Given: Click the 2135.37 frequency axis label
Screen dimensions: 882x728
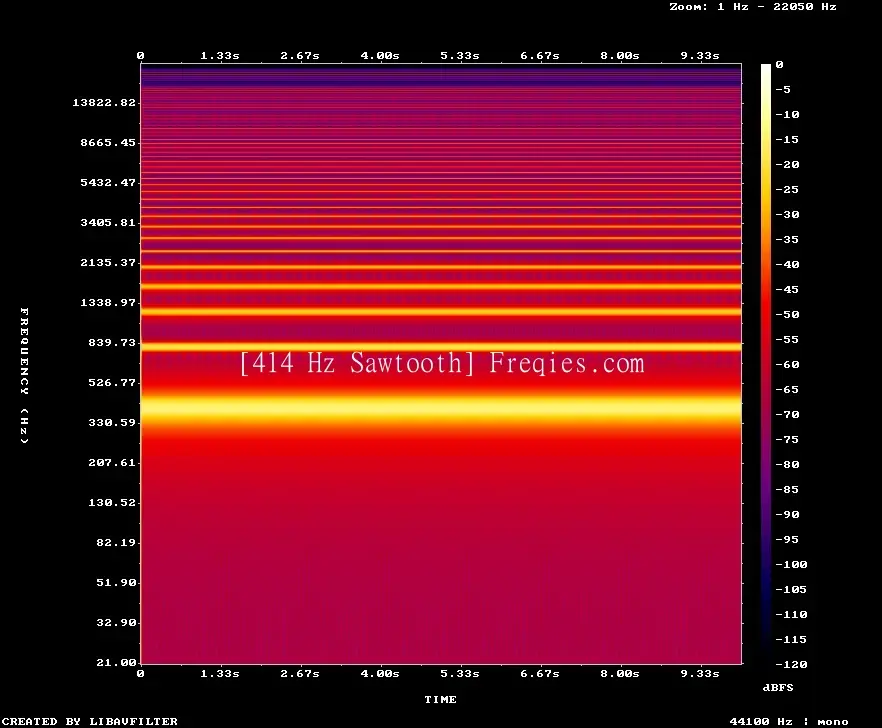Looking at the screenshot, I should click(x=108, y=262).
